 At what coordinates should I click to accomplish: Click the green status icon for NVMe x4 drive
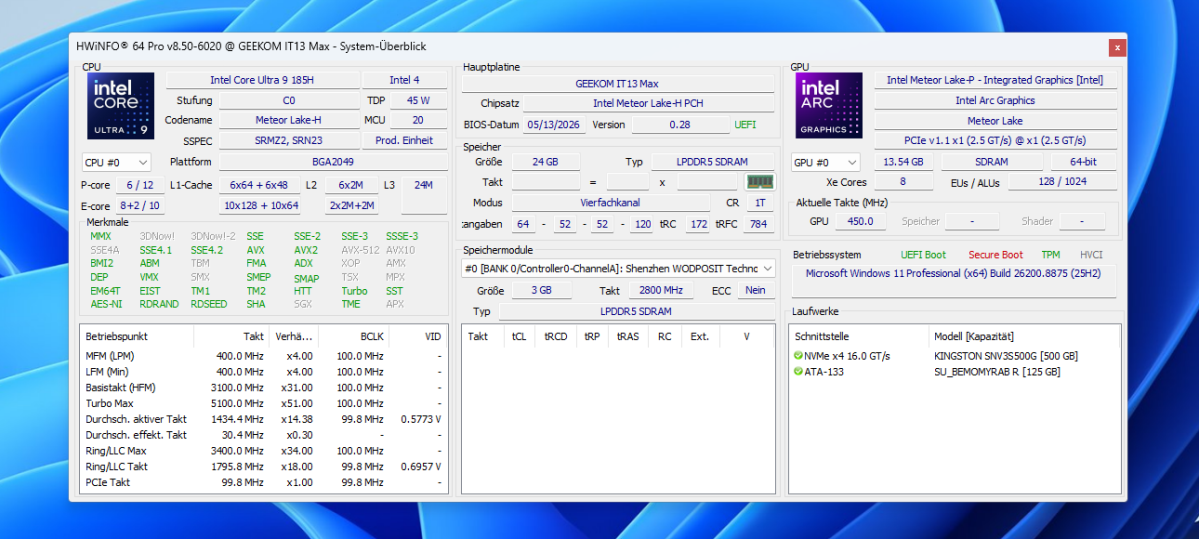click(x=798, y=356)
